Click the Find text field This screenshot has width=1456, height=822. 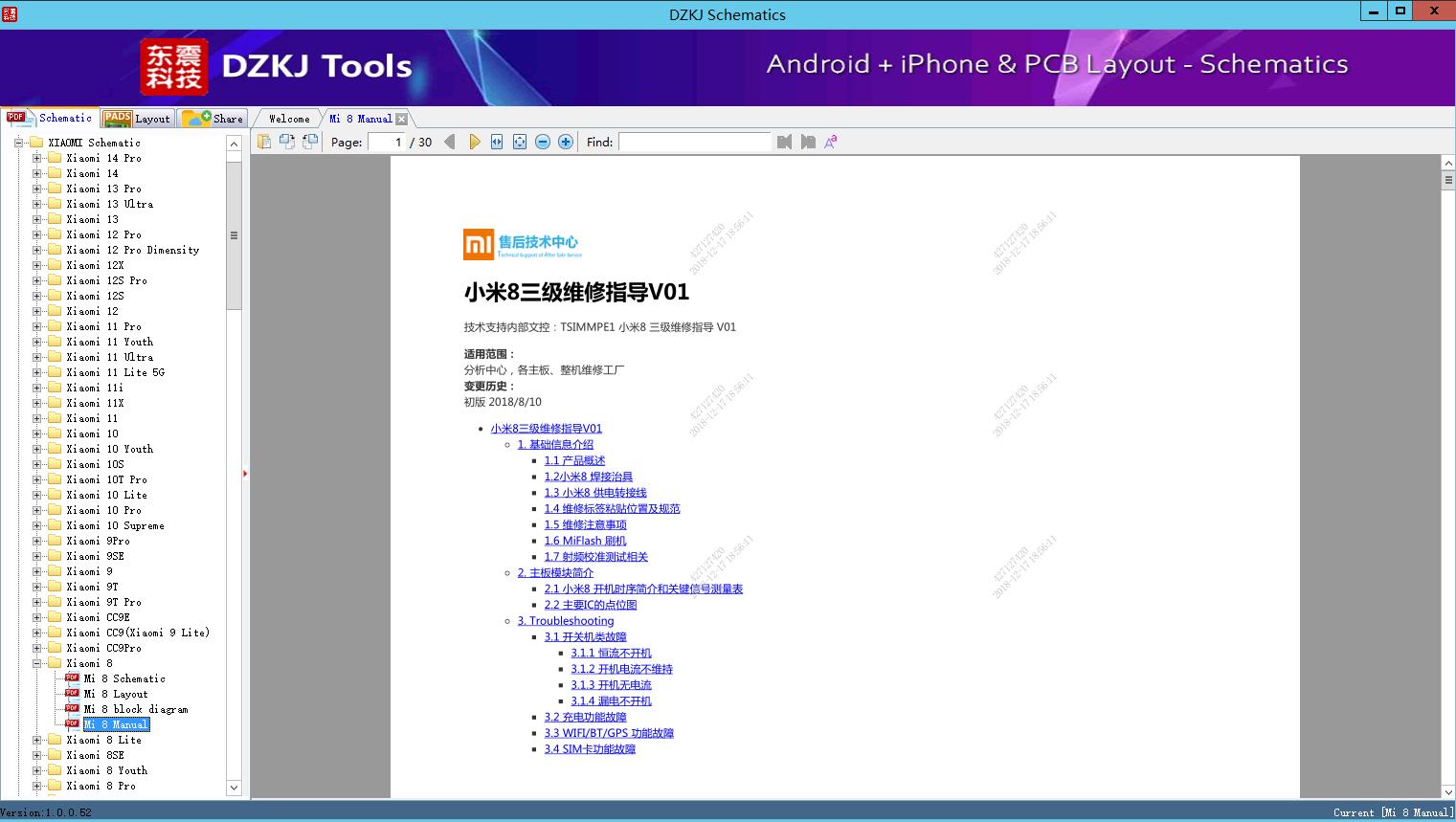pyautogui.click(x=694, y=142)
